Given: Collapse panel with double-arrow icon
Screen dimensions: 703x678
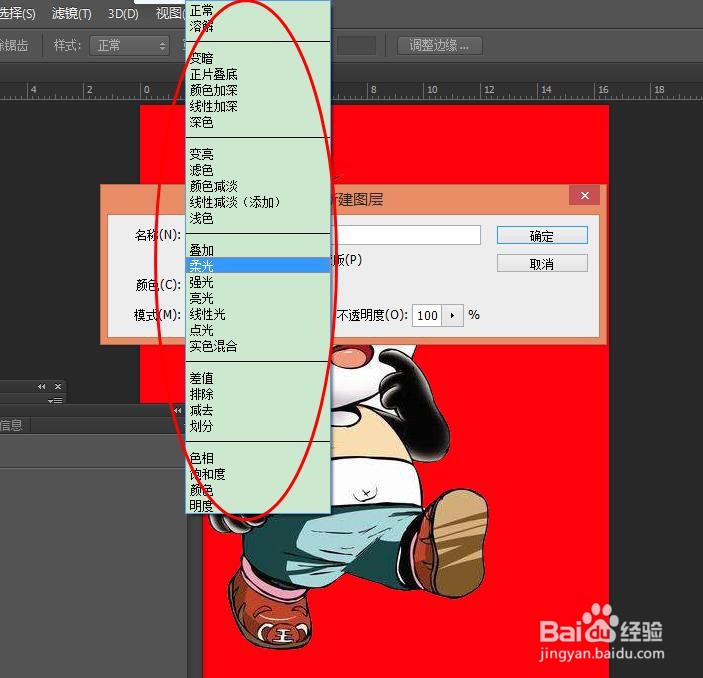Looking at the screenshot, I should [x=42, y=387].
